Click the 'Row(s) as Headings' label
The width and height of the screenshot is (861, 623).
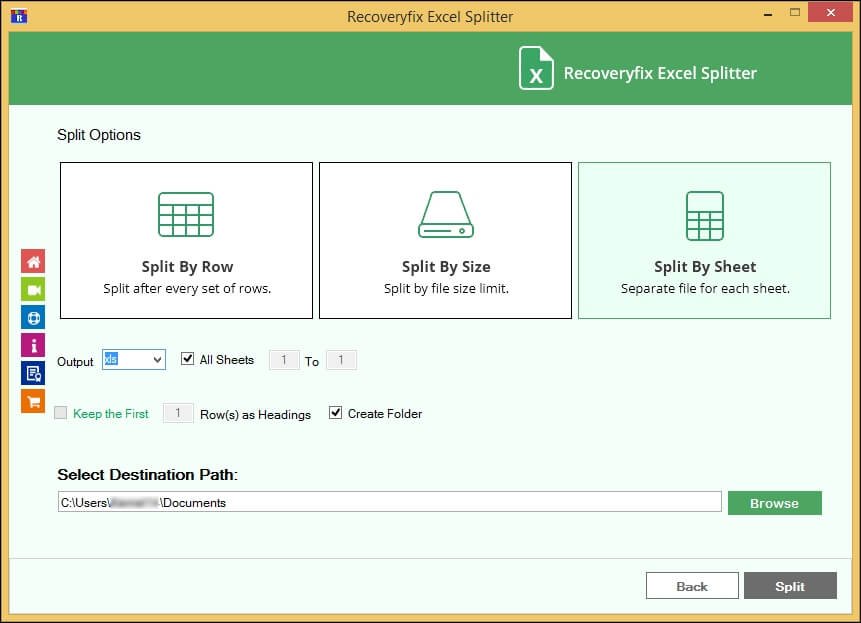point(255,414)
